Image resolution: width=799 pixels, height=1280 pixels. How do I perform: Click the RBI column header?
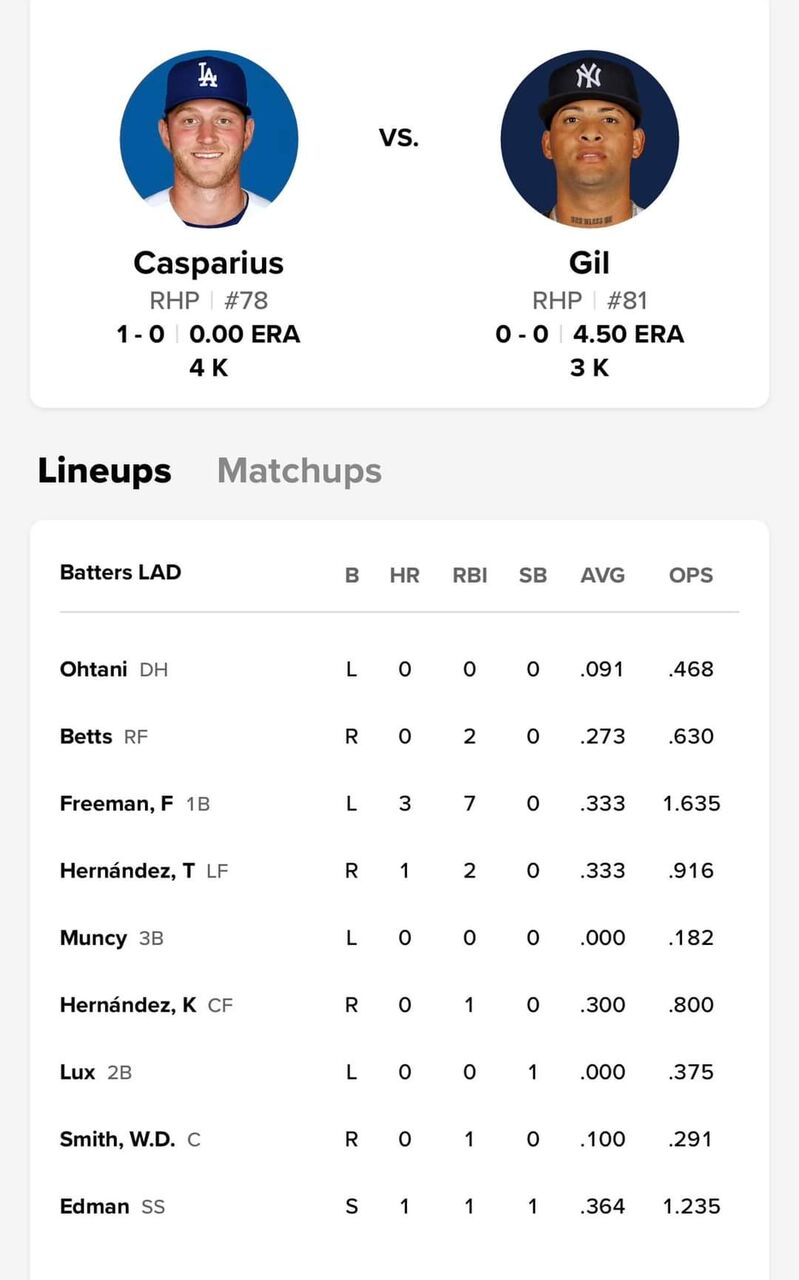point(470,575)
